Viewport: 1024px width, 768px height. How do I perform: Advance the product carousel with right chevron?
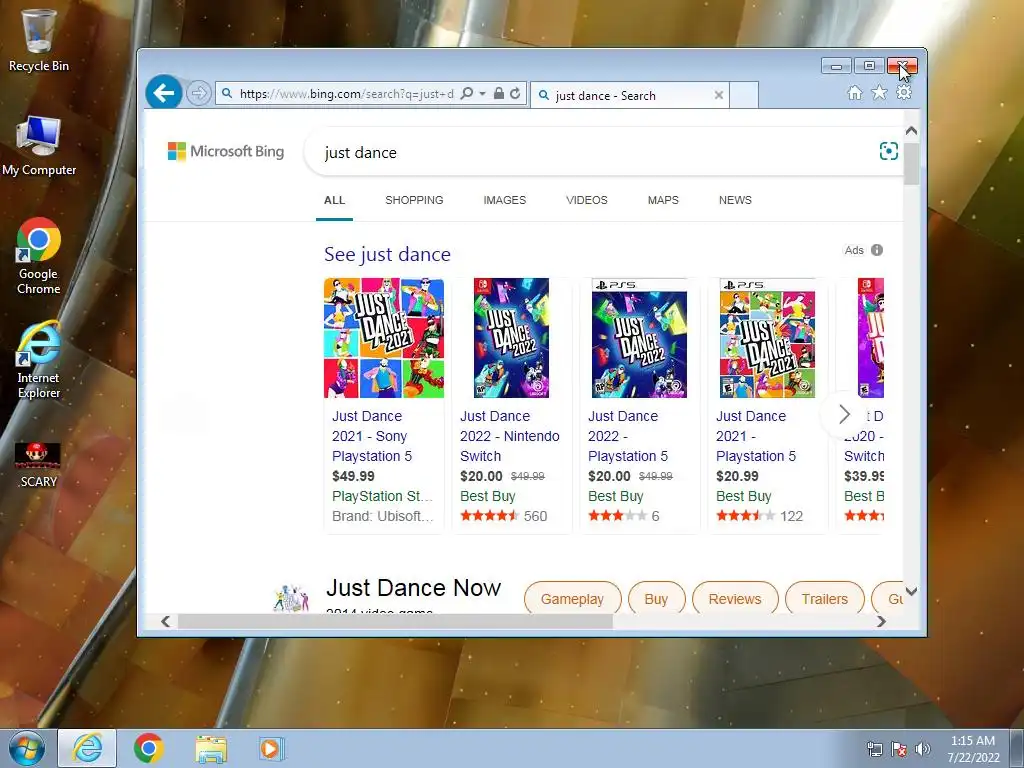(x=844, y=414)
